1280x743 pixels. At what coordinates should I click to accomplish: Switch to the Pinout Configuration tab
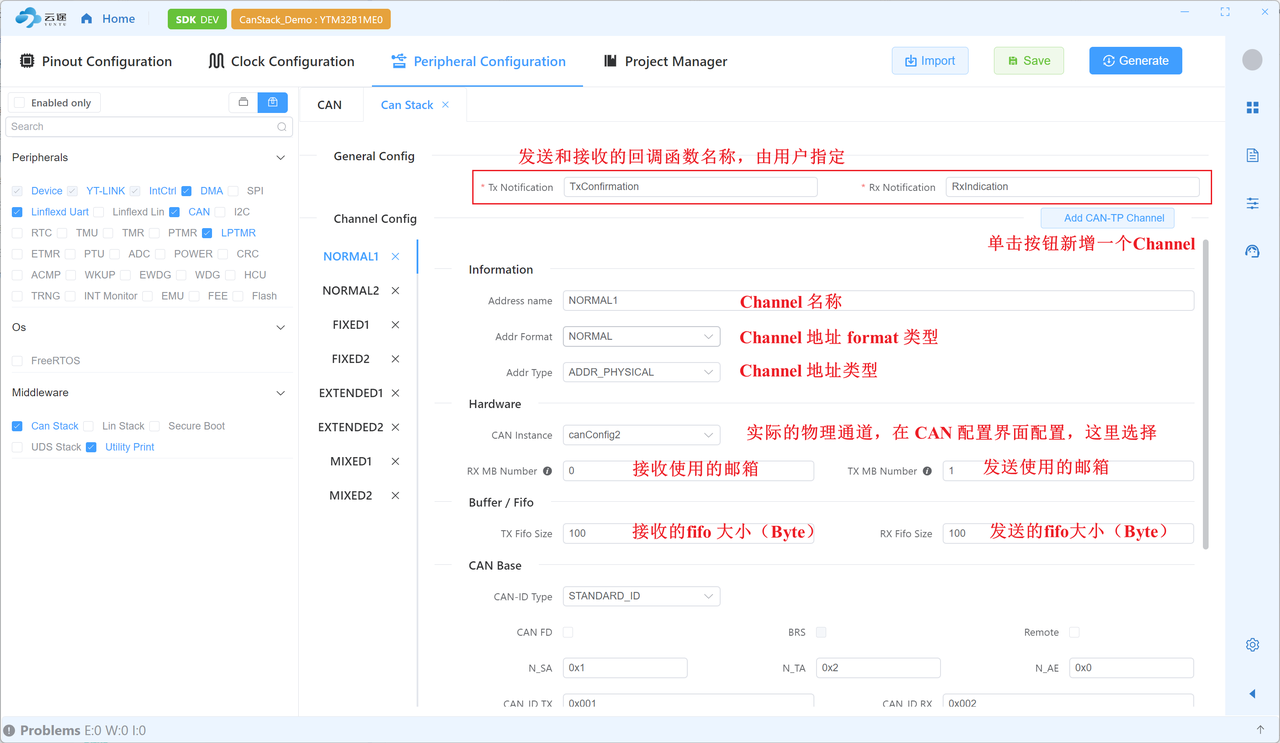point(95,61)
